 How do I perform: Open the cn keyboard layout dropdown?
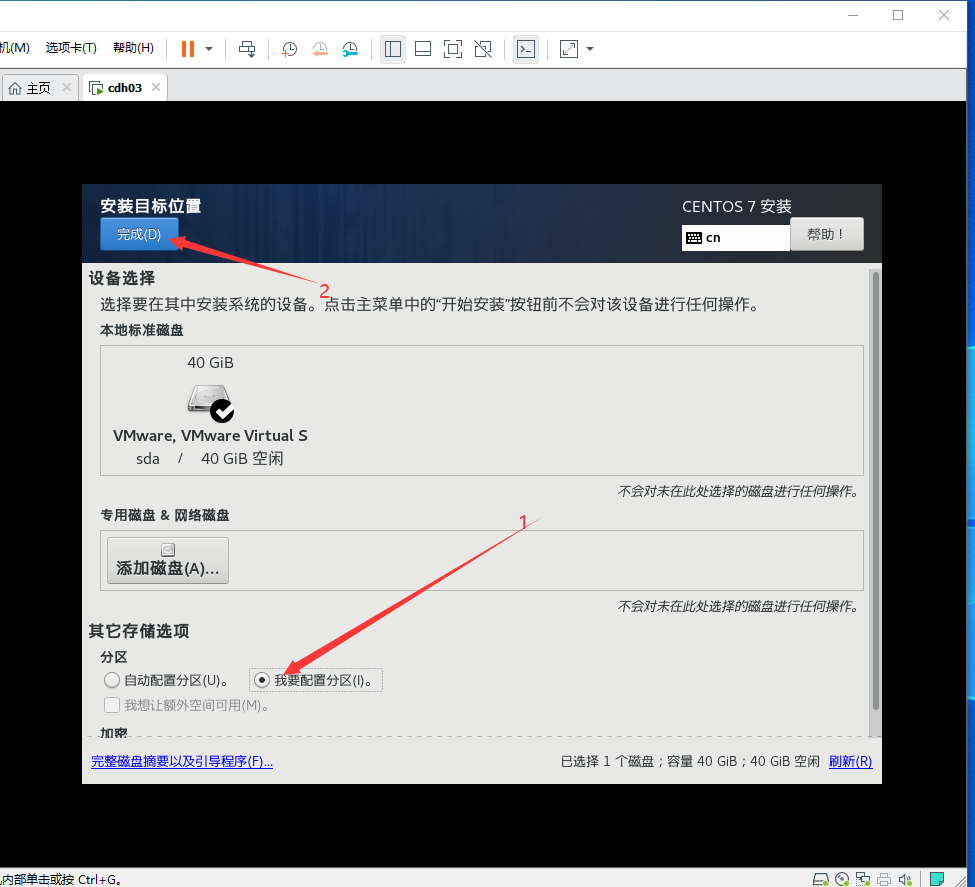735,237
